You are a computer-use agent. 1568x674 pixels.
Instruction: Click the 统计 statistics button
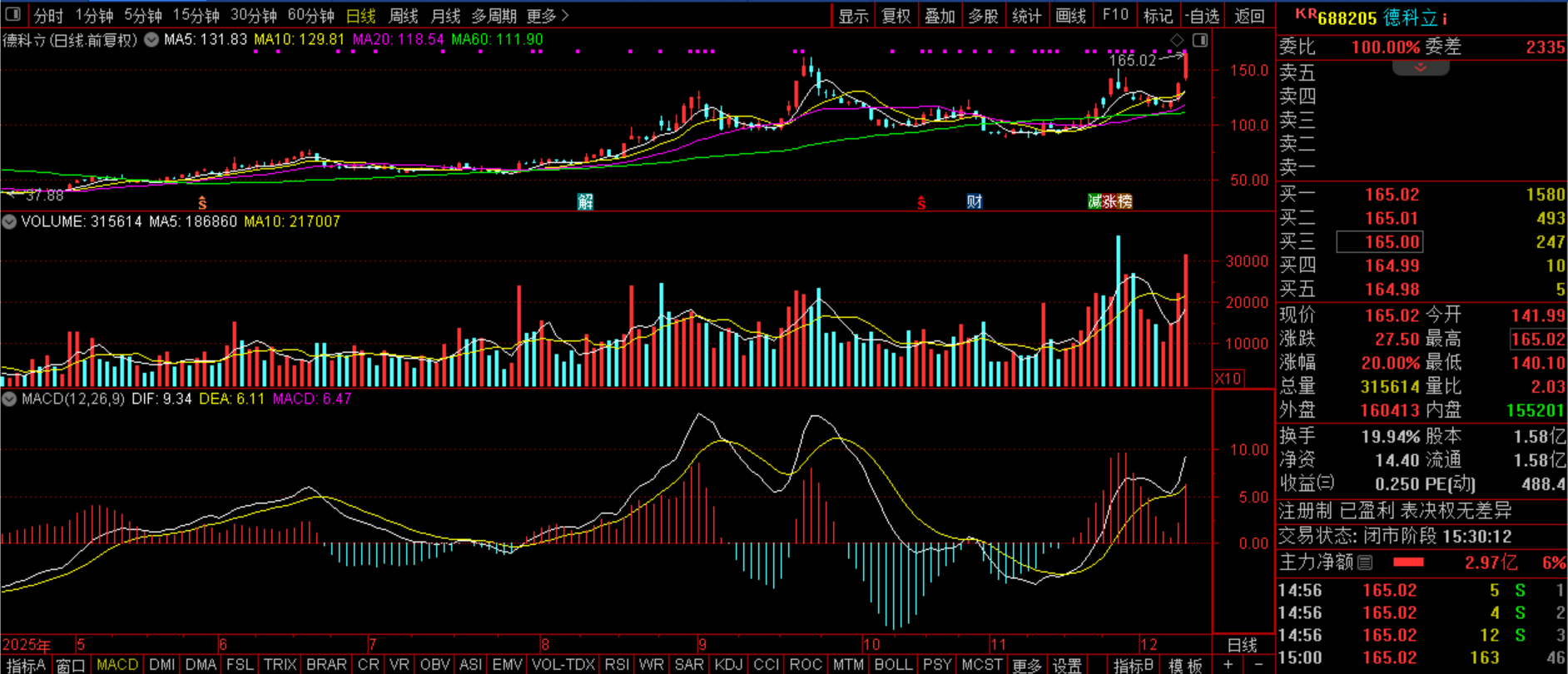click(x=1026, y=15)
